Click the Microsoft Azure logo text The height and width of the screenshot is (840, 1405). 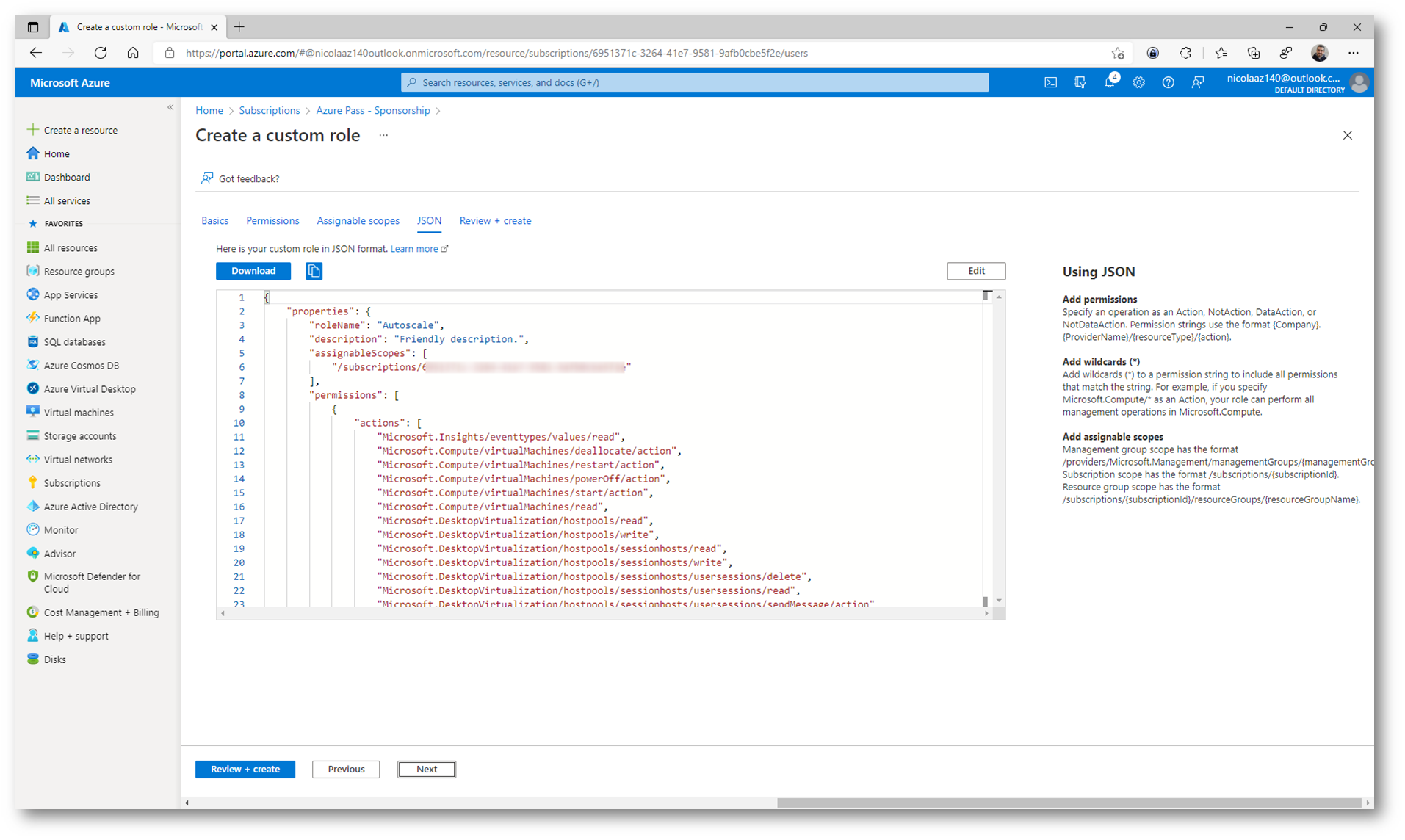tap(70, 82)
